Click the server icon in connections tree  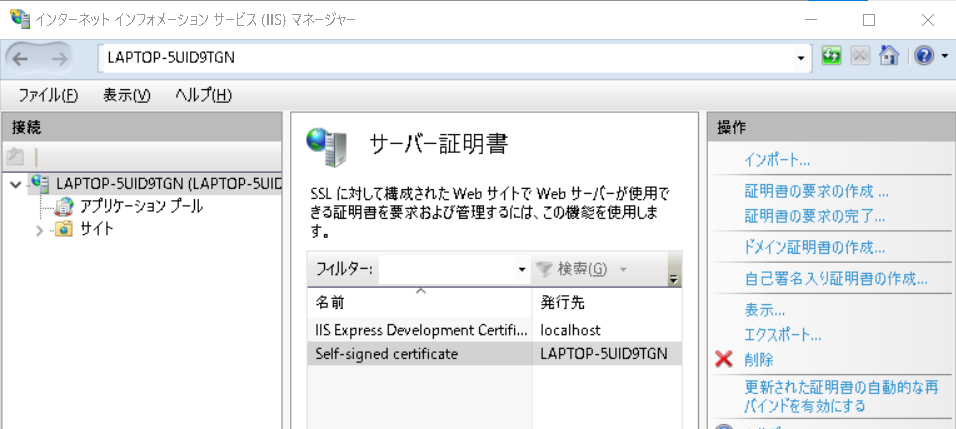point(41,182)
